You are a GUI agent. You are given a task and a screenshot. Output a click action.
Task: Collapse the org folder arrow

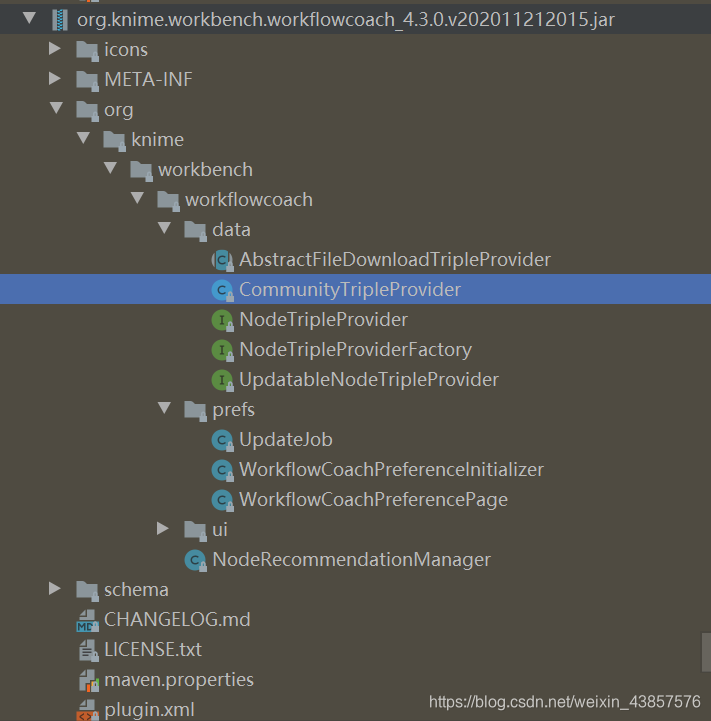(56, 109)
